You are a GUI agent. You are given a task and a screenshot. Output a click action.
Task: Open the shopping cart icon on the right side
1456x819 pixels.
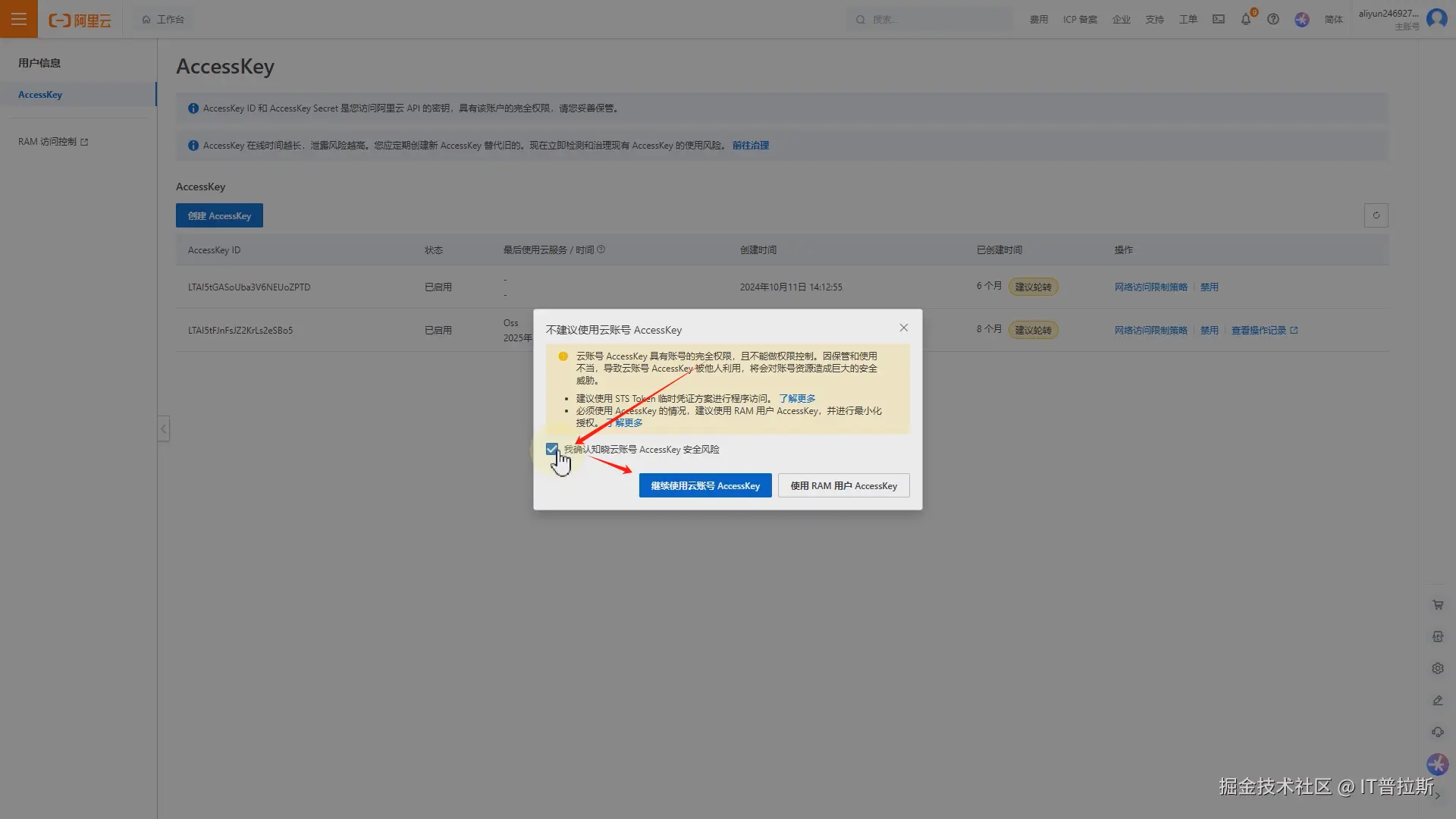click(x=1438, y=605)
